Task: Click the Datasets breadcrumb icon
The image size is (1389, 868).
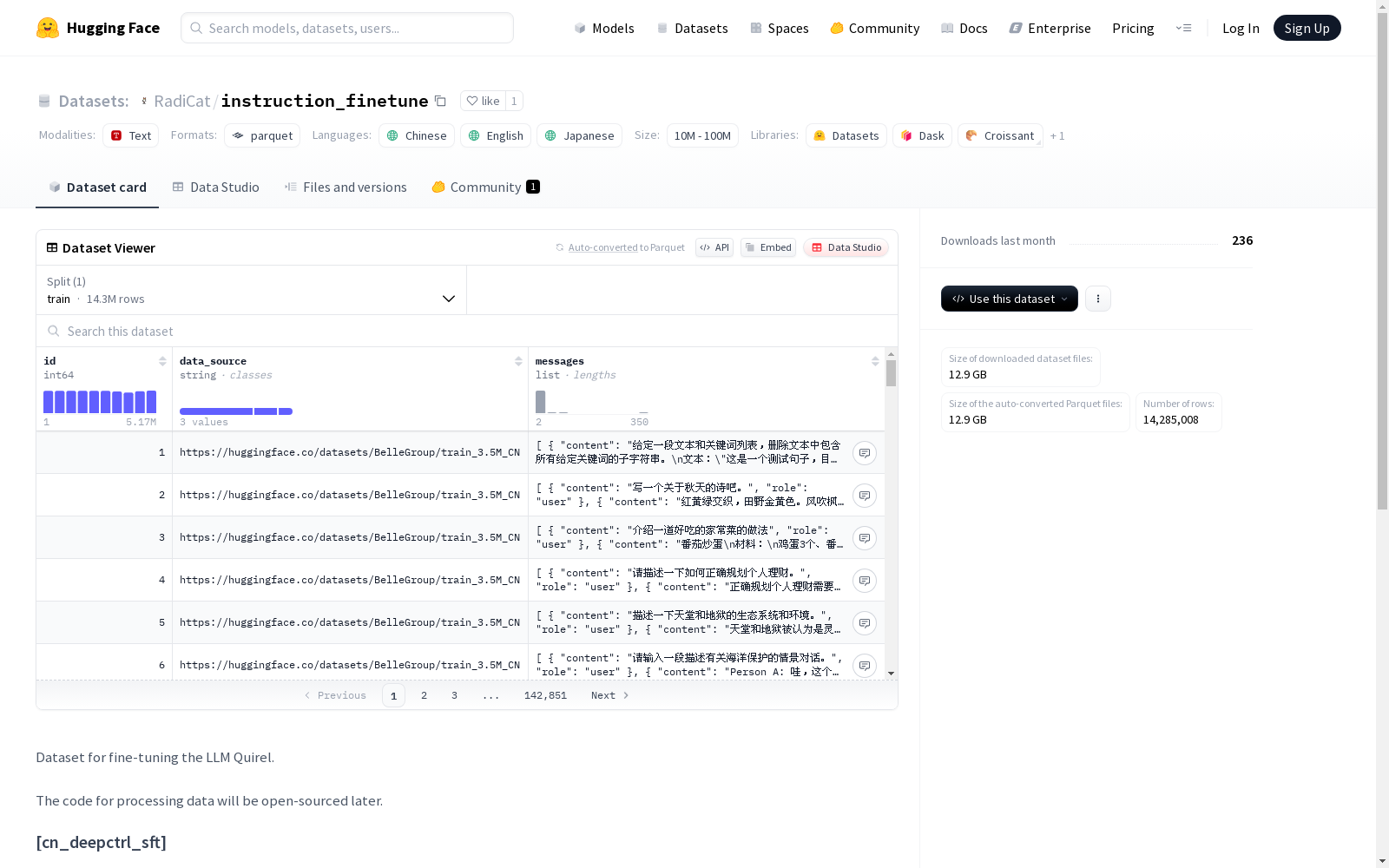Action: [x=44, y=102]
